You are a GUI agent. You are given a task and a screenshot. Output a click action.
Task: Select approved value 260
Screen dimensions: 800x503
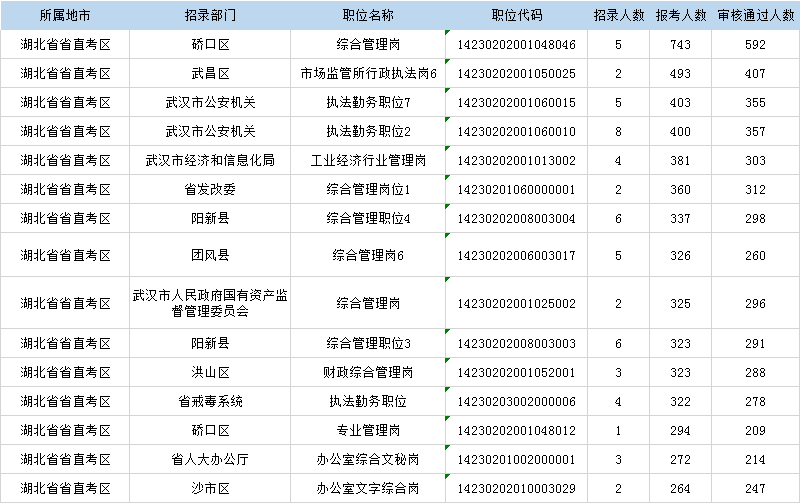[x=756, y=255]
